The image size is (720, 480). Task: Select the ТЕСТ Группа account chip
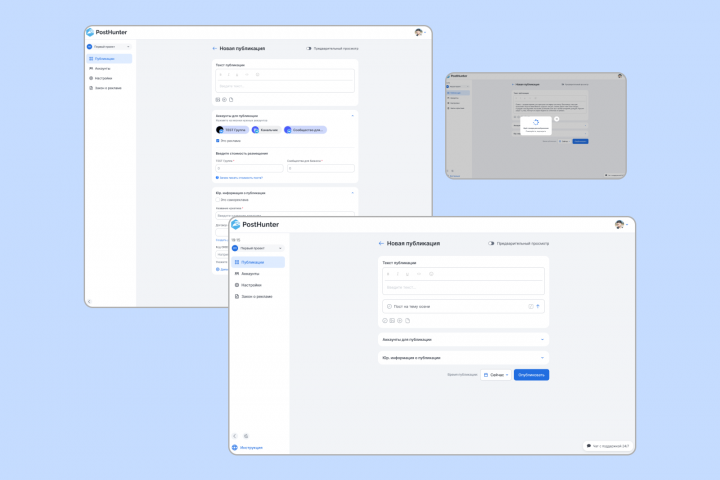tap(232, 130)
